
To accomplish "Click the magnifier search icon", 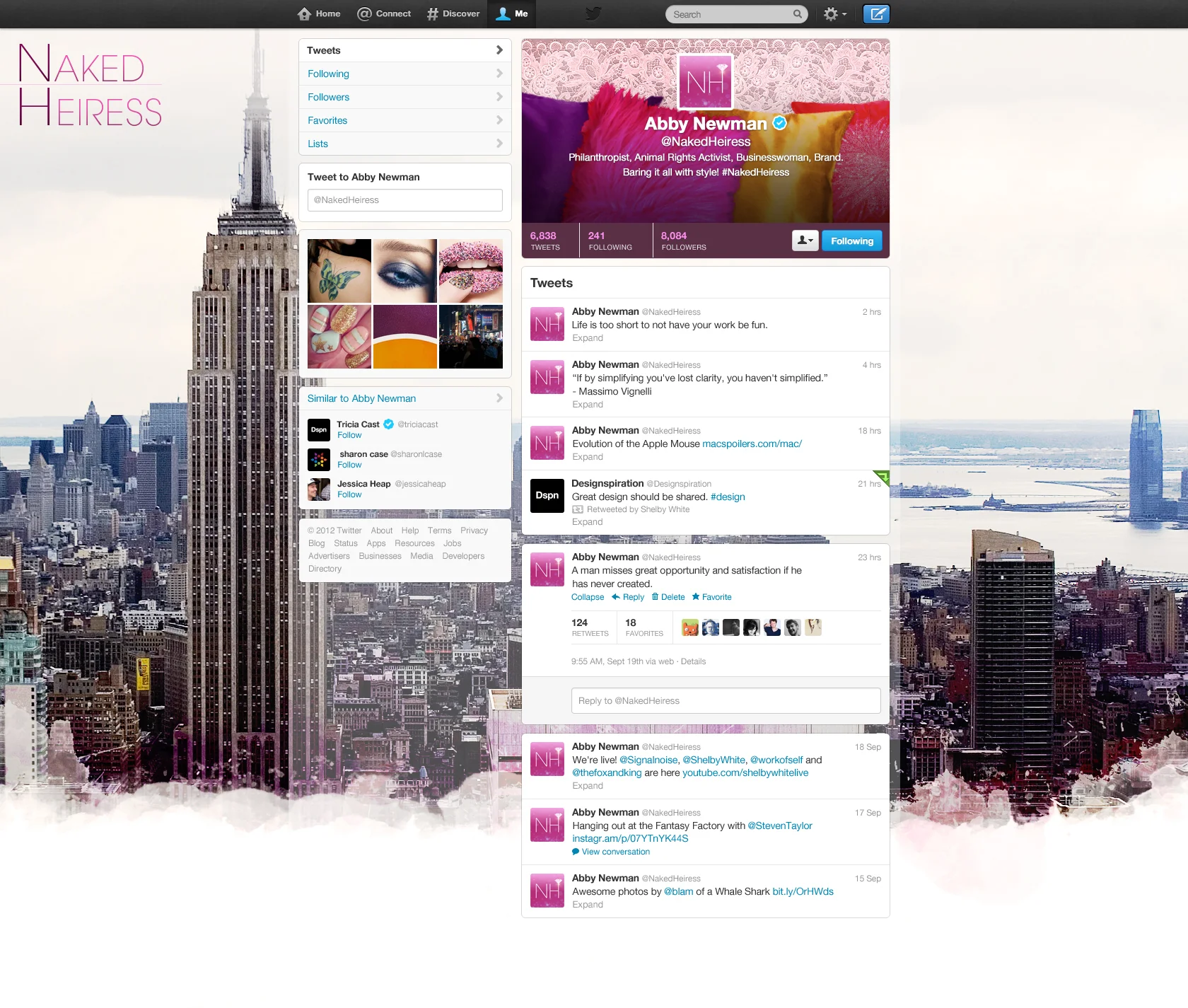I will (x=797, y=14).
